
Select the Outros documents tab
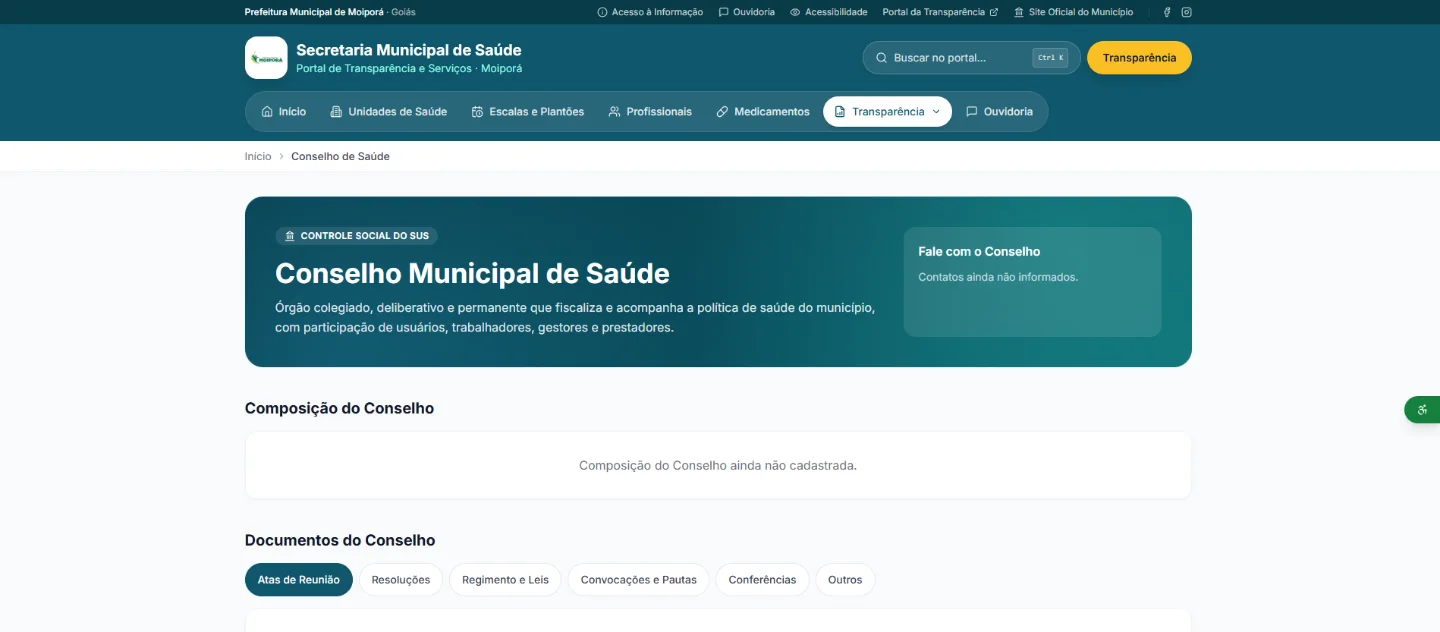845,580
